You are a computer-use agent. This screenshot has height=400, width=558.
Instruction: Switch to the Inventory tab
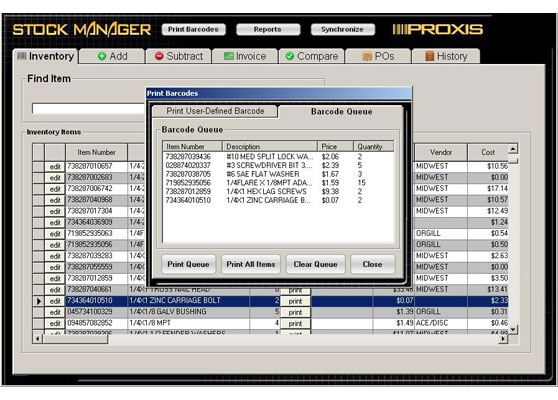tap(46, 56)
